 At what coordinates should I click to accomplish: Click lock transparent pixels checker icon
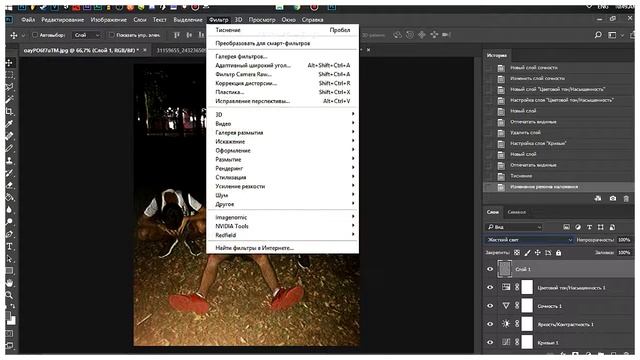coord(517,253)
